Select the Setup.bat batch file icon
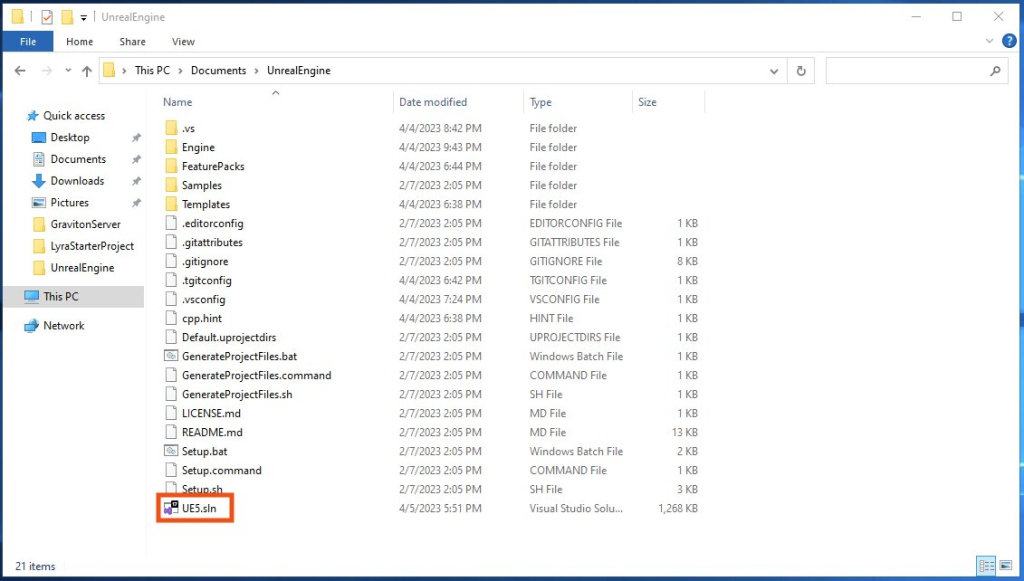 tap(171, 451)
